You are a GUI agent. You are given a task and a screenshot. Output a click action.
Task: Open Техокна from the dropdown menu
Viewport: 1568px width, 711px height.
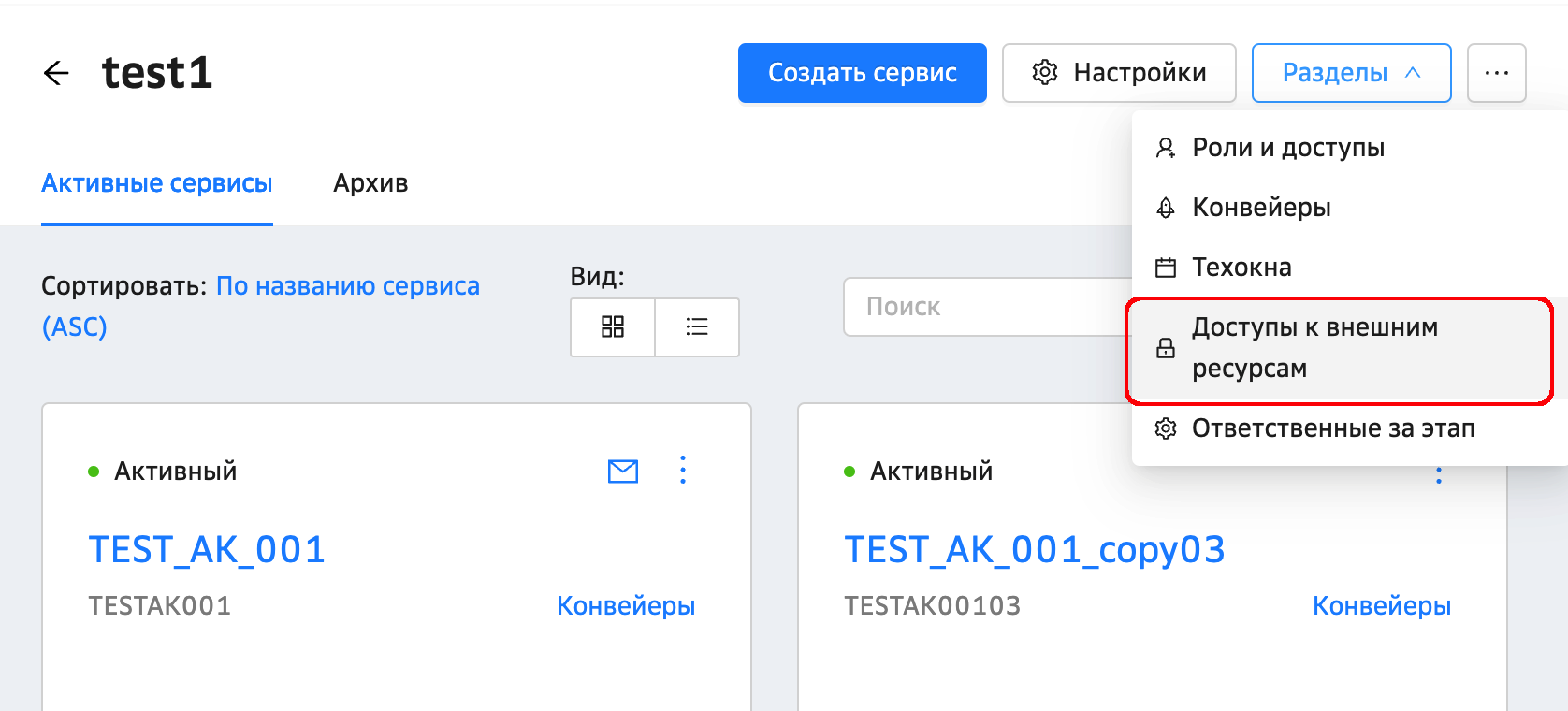[1241, 268]
